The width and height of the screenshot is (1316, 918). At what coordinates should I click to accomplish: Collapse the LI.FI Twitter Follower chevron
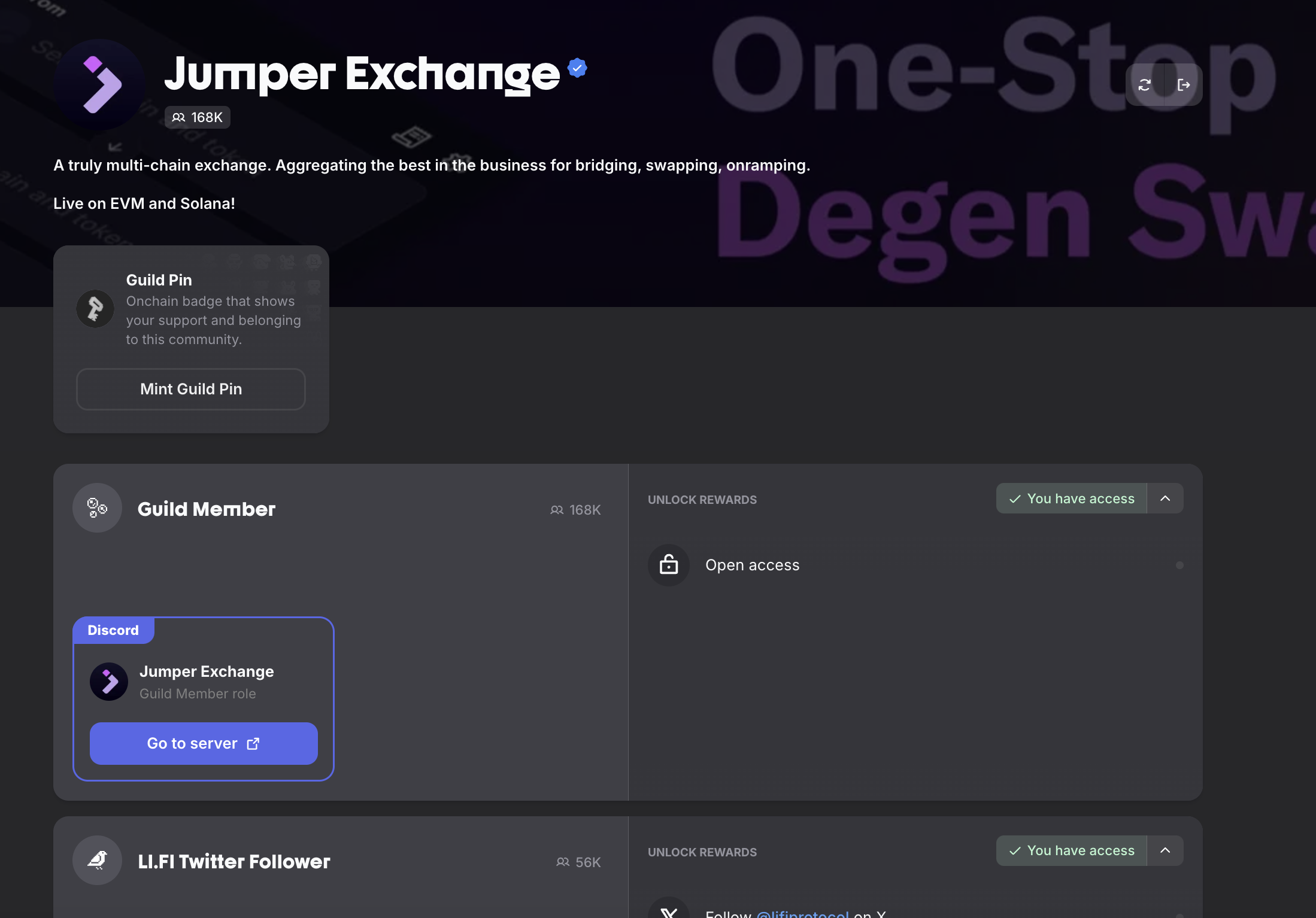coord(1165,850)
